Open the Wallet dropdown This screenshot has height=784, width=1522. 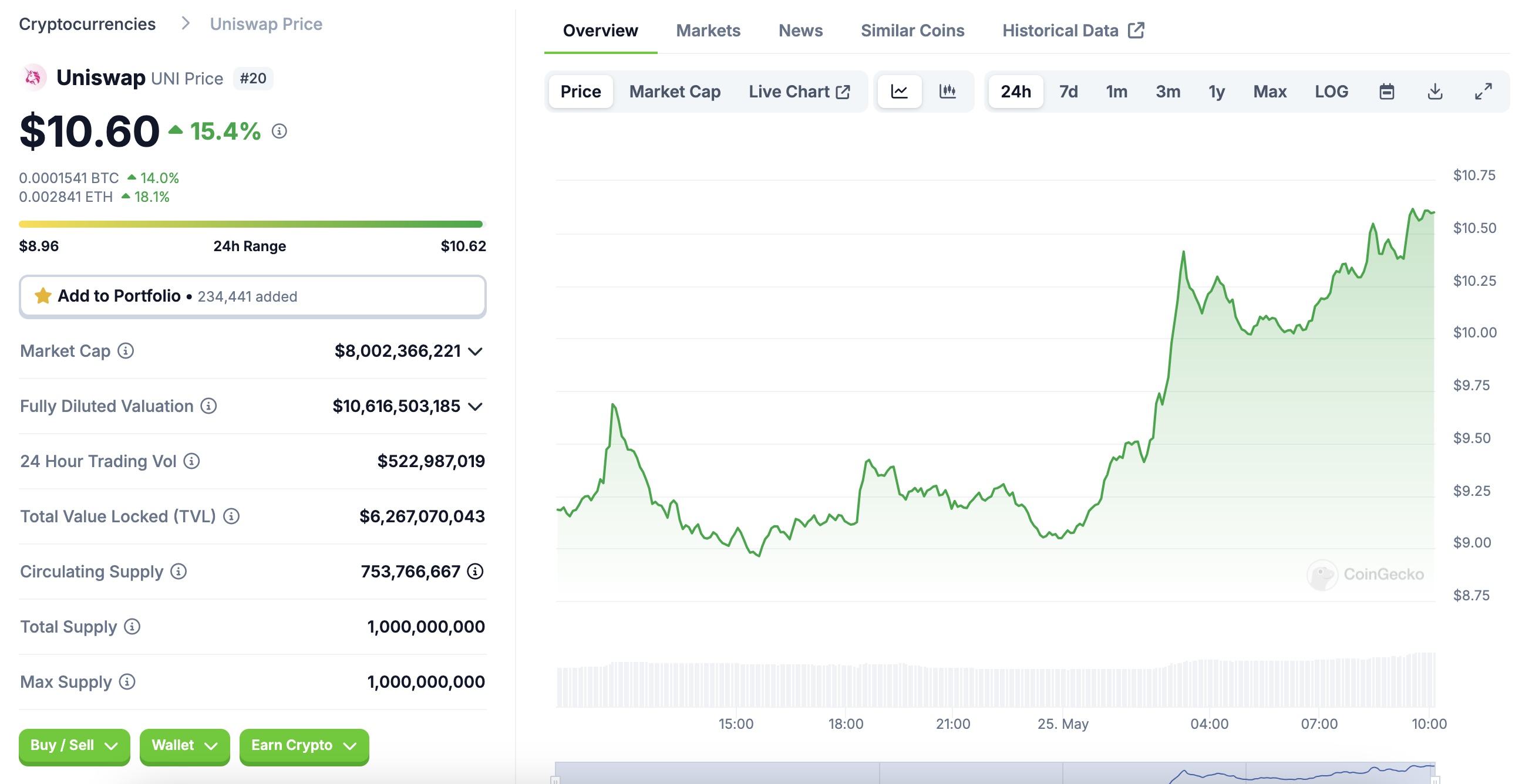click(184, 746)
